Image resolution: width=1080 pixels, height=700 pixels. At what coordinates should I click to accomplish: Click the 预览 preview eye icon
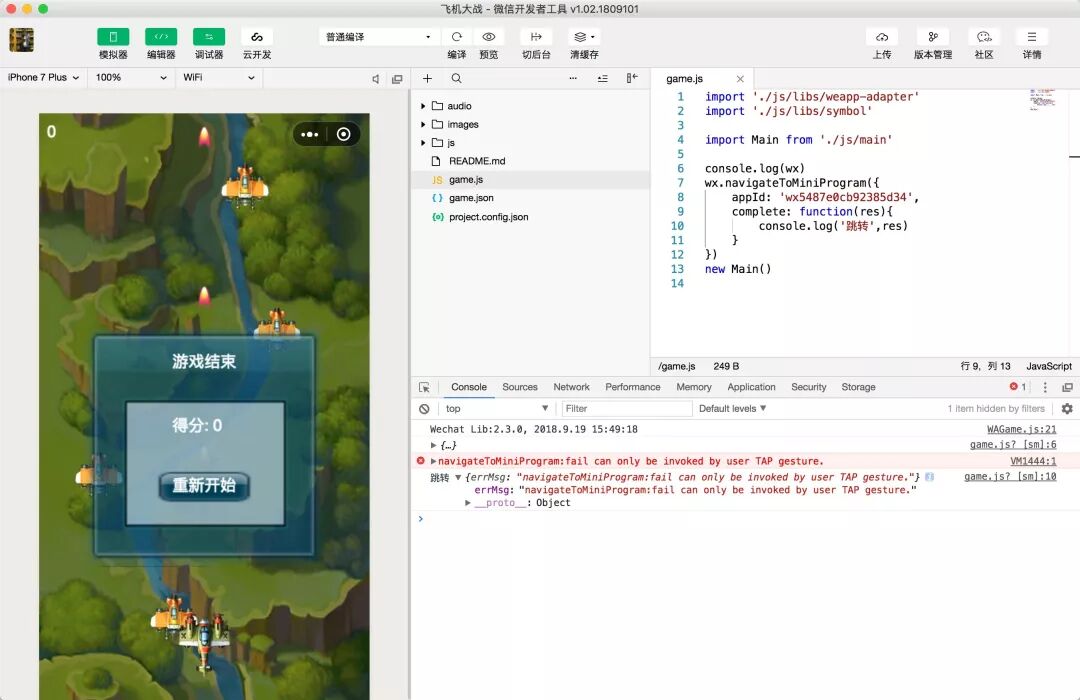click(488, 37)
